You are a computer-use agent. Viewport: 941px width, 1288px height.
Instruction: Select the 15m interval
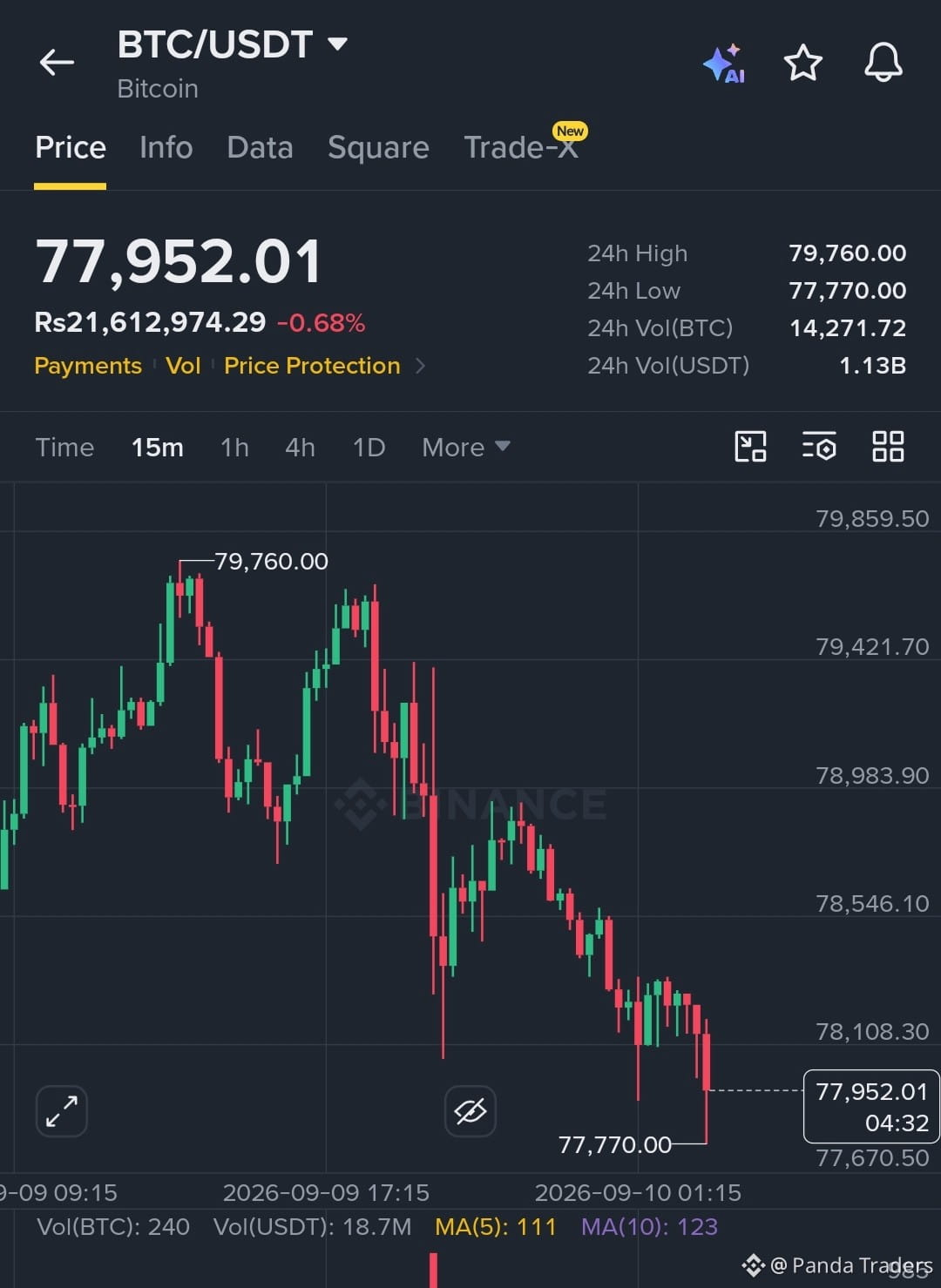[x=158, y=448]
